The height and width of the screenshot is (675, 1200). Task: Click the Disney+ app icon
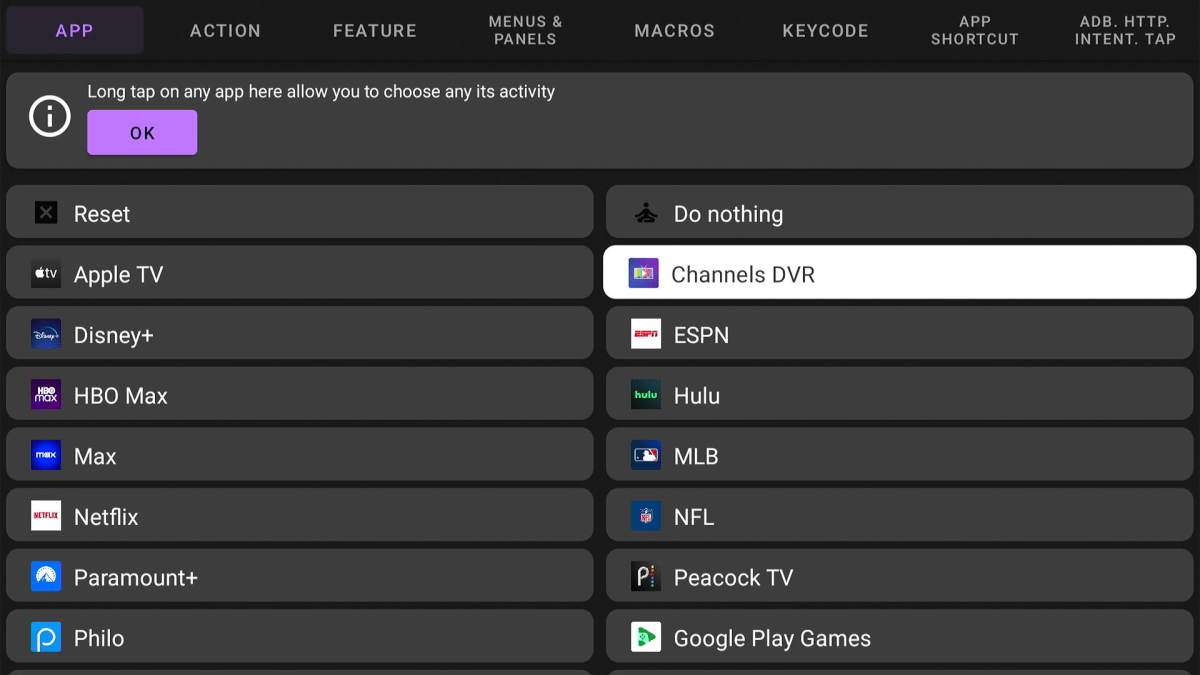[46, 335]
